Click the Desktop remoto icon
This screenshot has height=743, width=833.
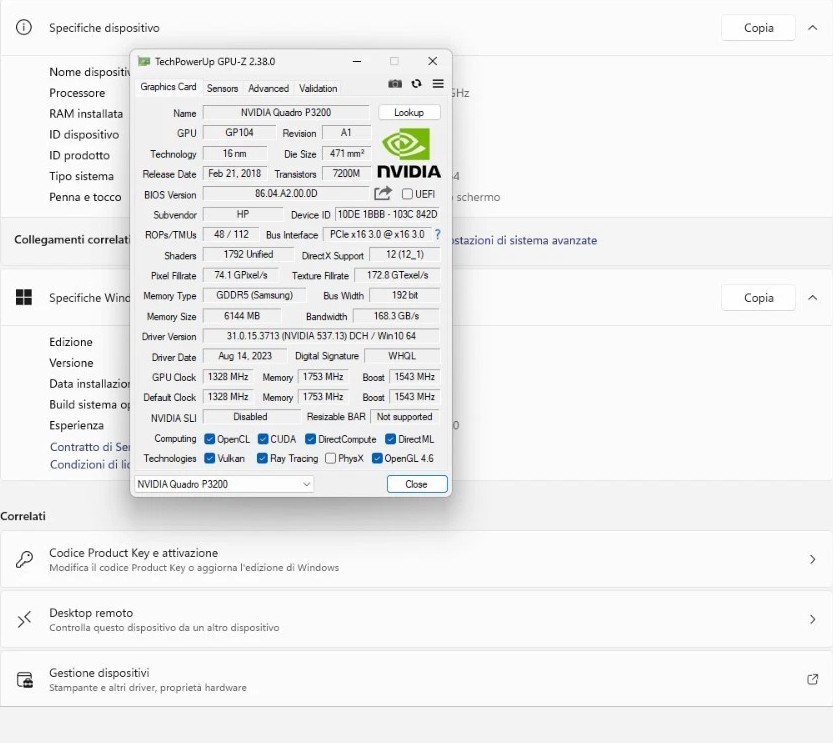pos(24,619)
